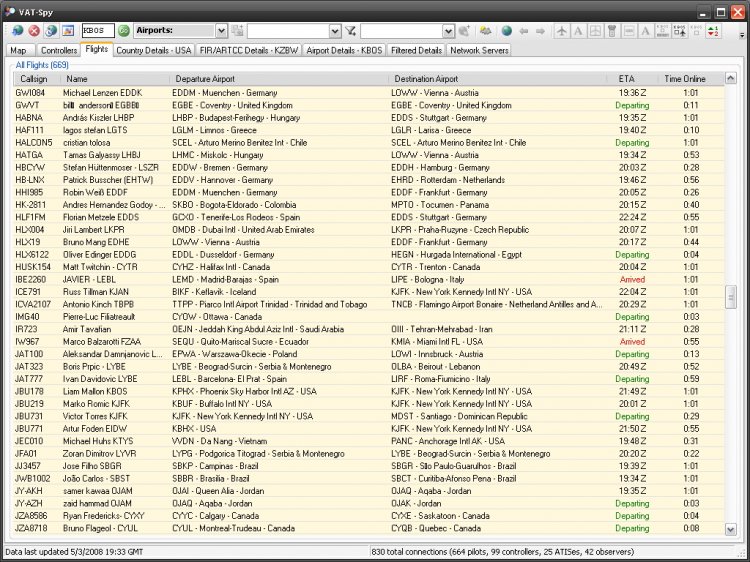
Task: Toggle the second letter A label button
Action: (x=645, y=31)
